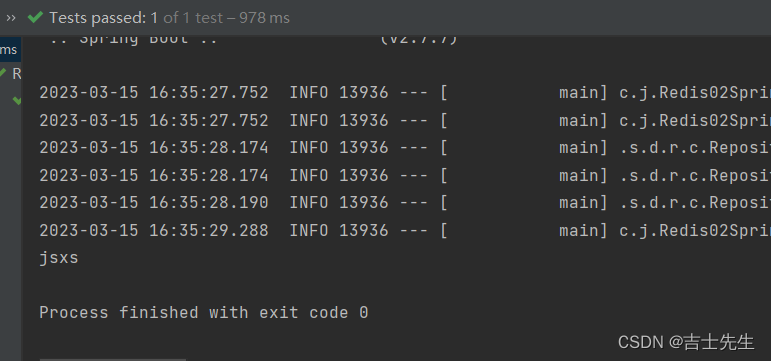Image resolution: width=771 pixels, height=361 pixels.
Task: Click the horizontal scrollbar below the console
Action: (113, 360)
